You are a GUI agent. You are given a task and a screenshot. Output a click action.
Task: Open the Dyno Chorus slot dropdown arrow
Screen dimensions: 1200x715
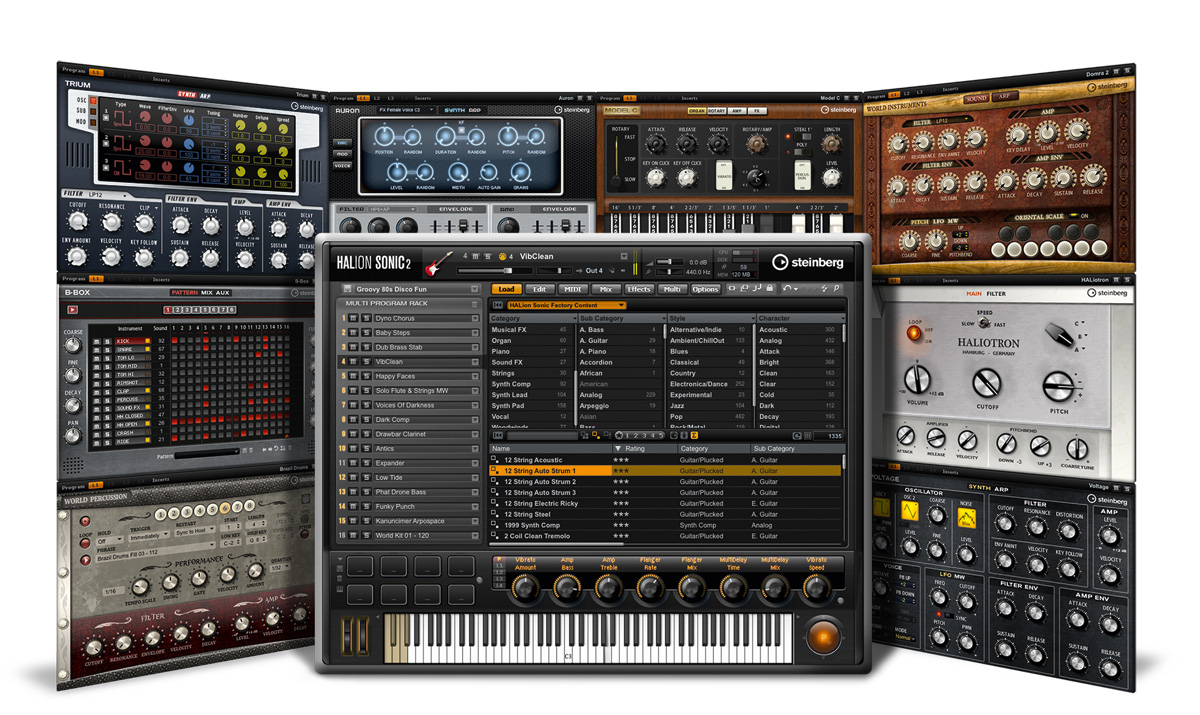click(x=475, y=318)
